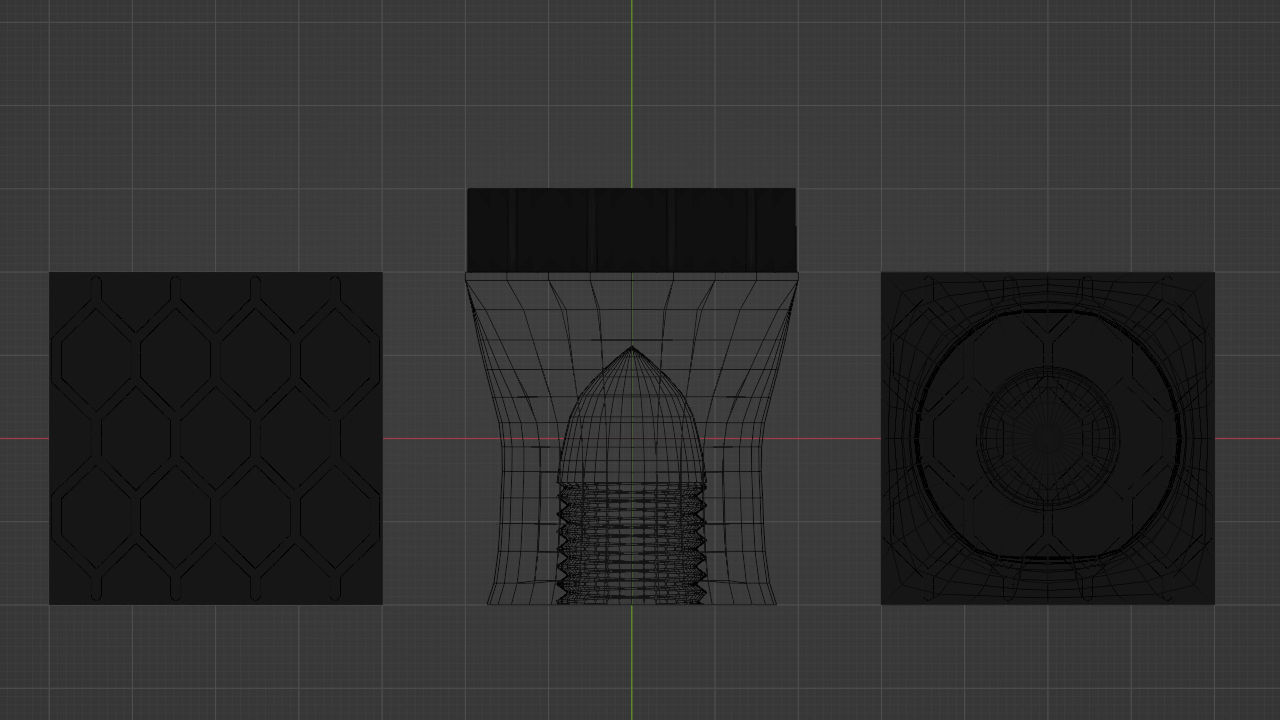Select the square object with concentric circles
This screenshot has height=720, width=1280.
tap(1047, 438)
